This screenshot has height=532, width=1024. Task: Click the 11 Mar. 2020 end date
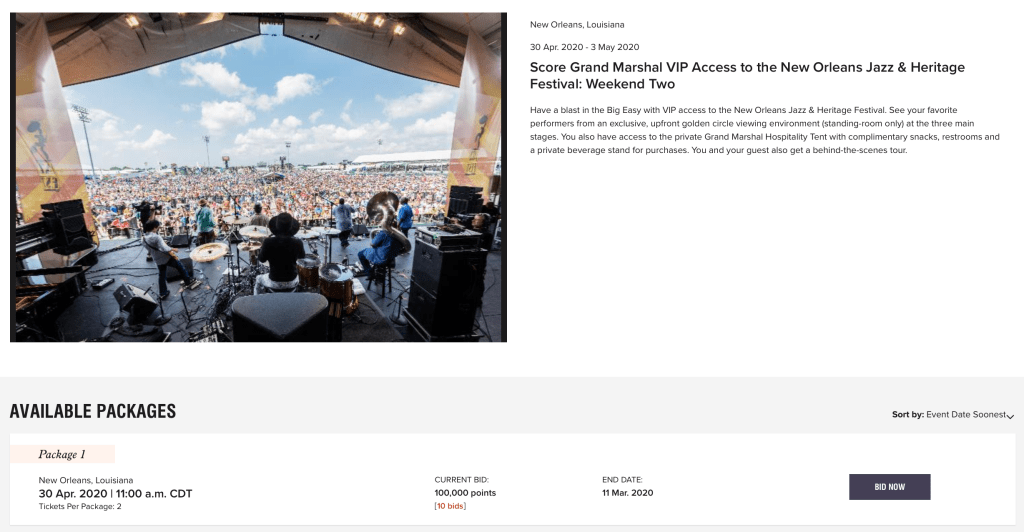628,493
